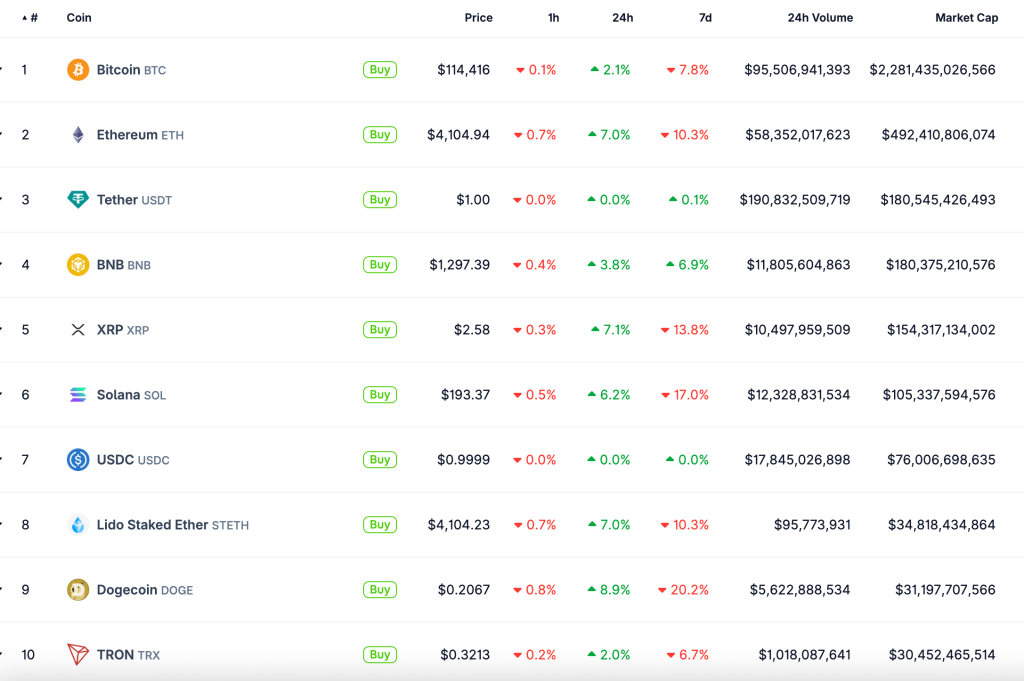This screenshot has width=1024, height=681.
Task: Click the Ethereum diamond logo icon
Action: [78, 135]
